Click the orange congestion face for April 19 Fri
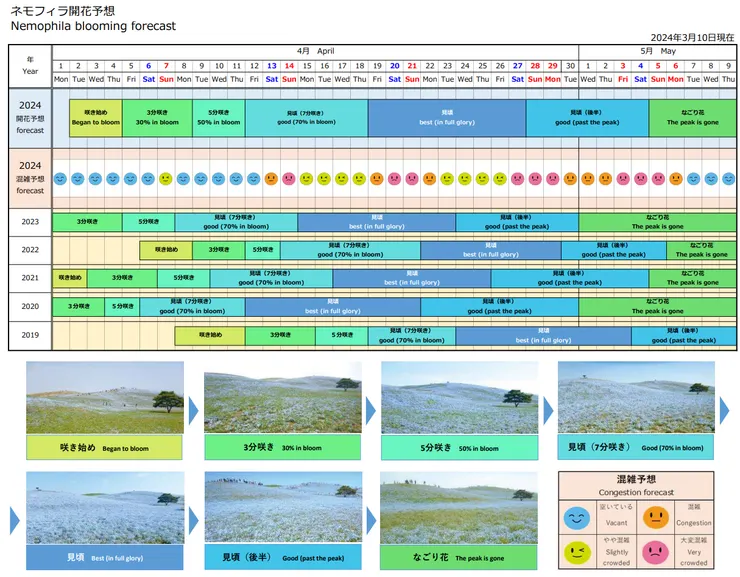The width and height of the screenshot is (740, 577). click(x=377, y=179)
